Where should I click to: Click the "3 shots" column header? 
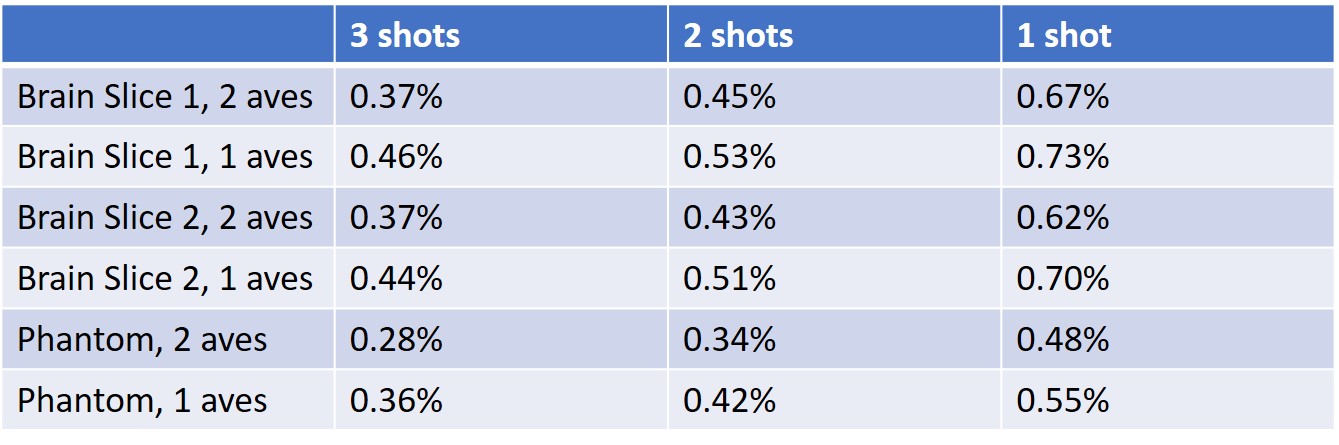click(x=405, y=37)
